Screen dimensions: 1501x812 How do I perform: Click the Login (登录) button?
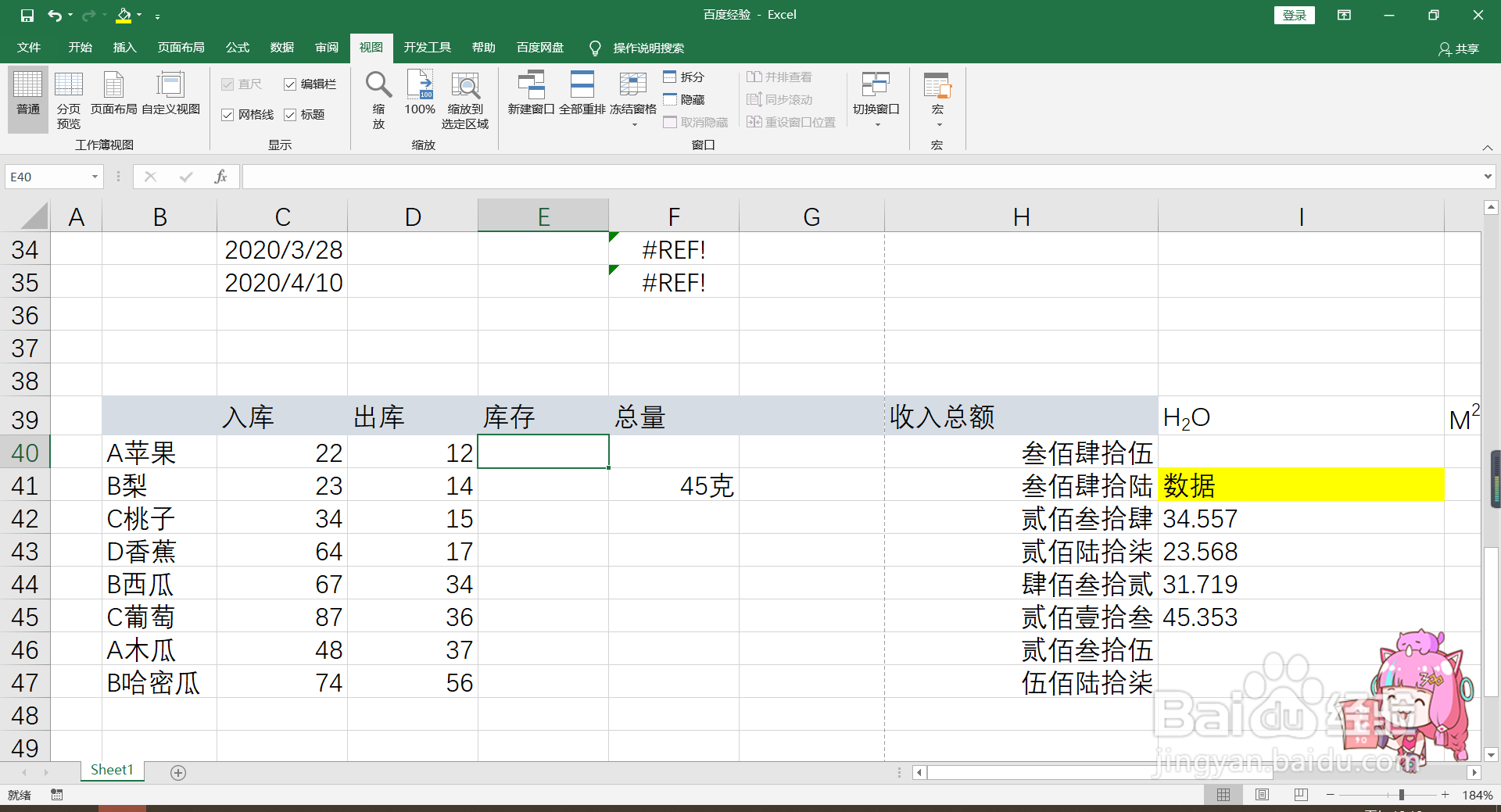point(1295,15)
